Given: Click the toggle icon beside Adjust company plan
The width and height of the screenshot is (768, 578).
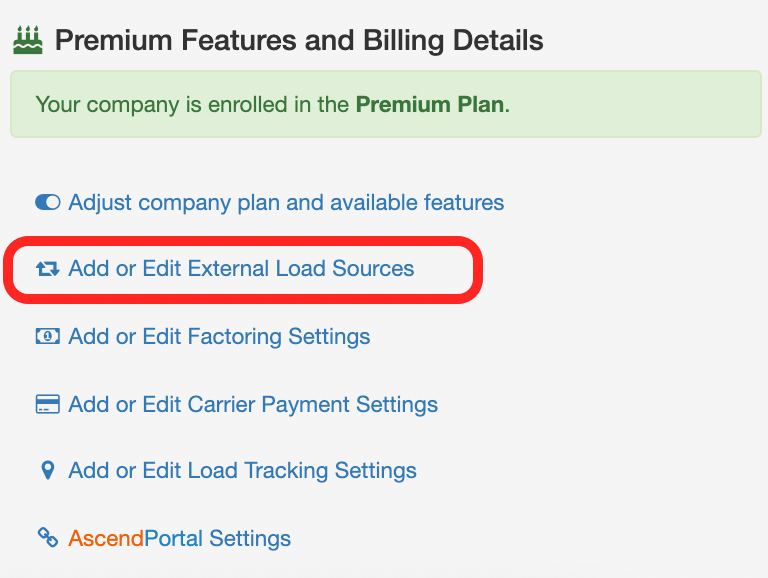Looking at the screenshot, I should click(x=48, y=202).
